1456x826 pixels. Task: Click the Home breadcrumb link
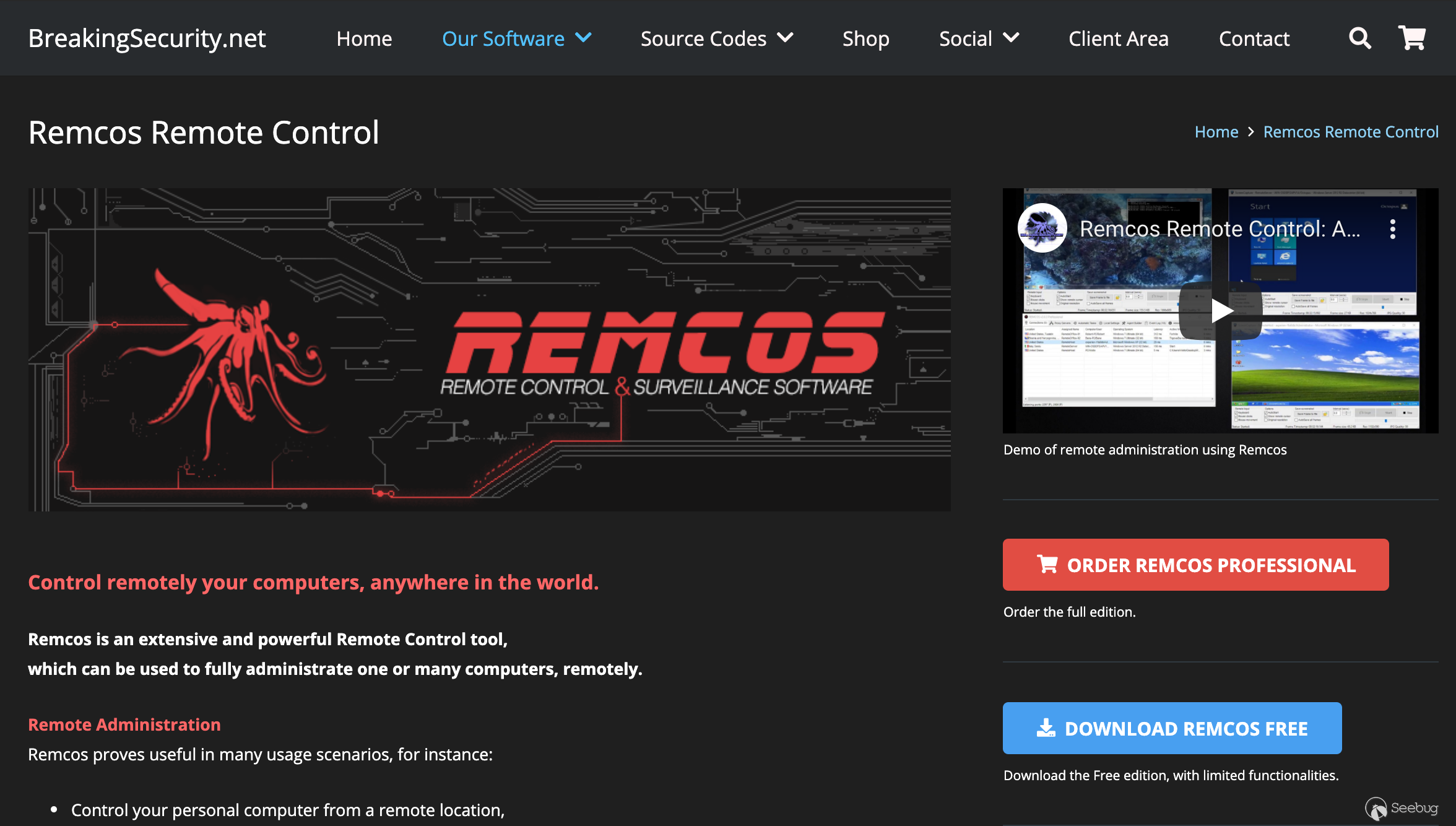point(1216,132)
